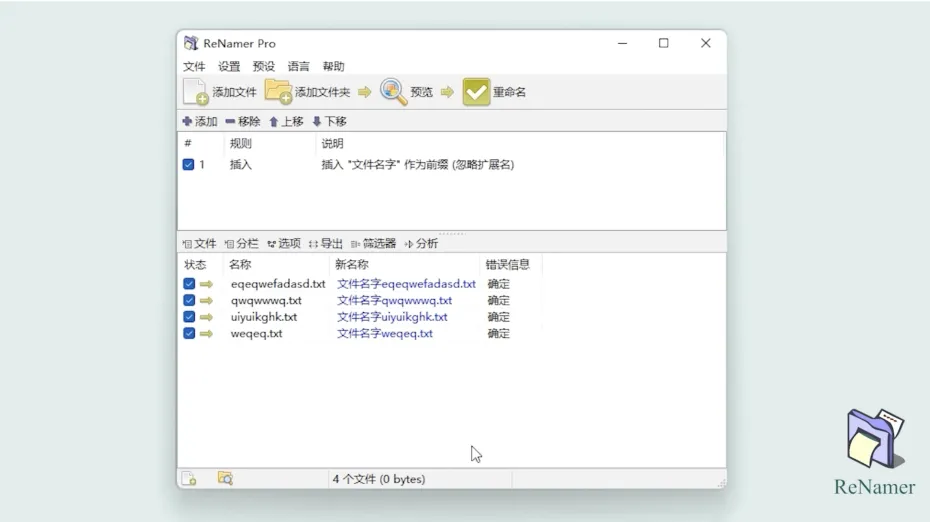Move the rule down with 下移

[x=329, y=122]
